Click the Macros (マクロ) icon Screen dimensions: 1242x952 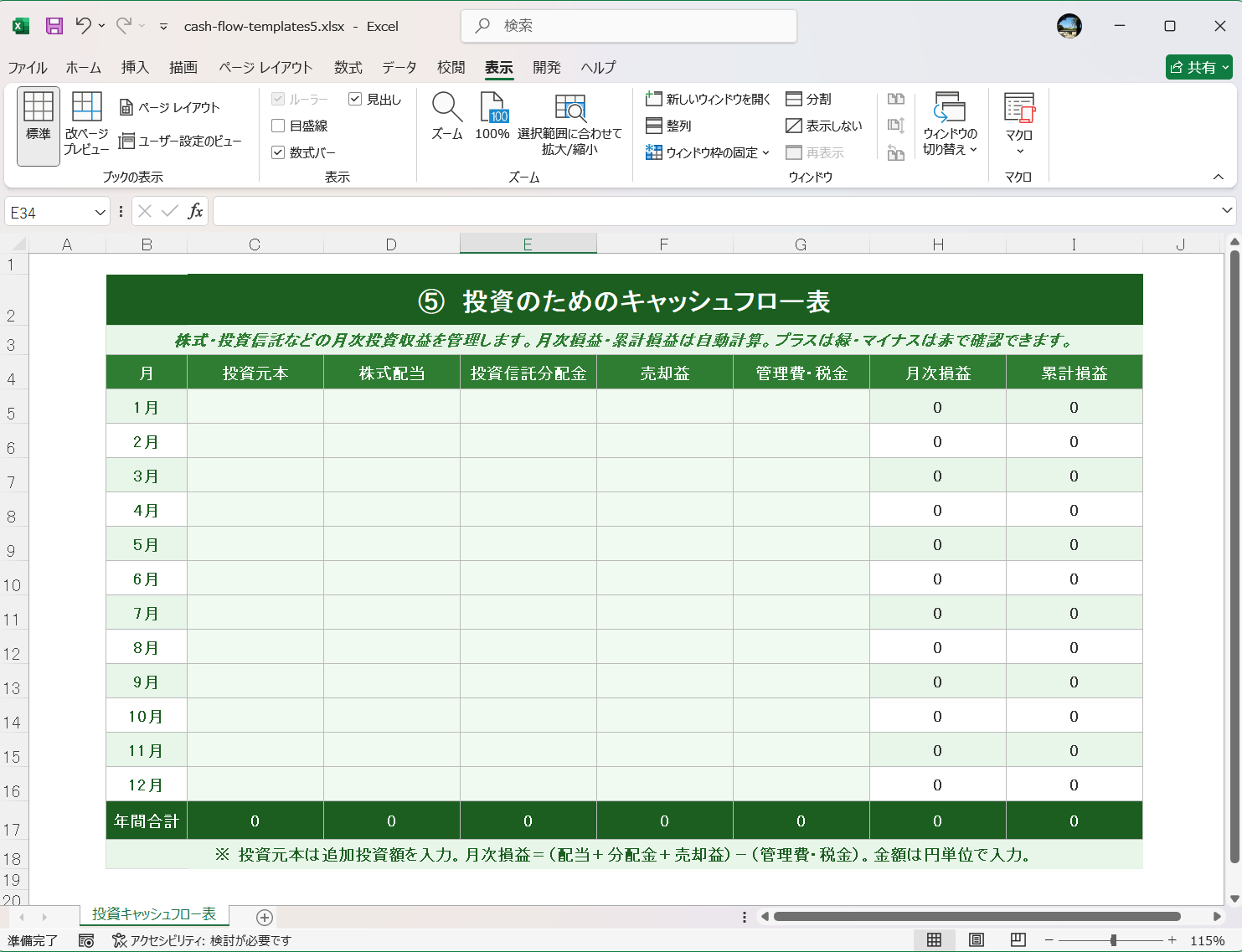[x=1019, y=109]
